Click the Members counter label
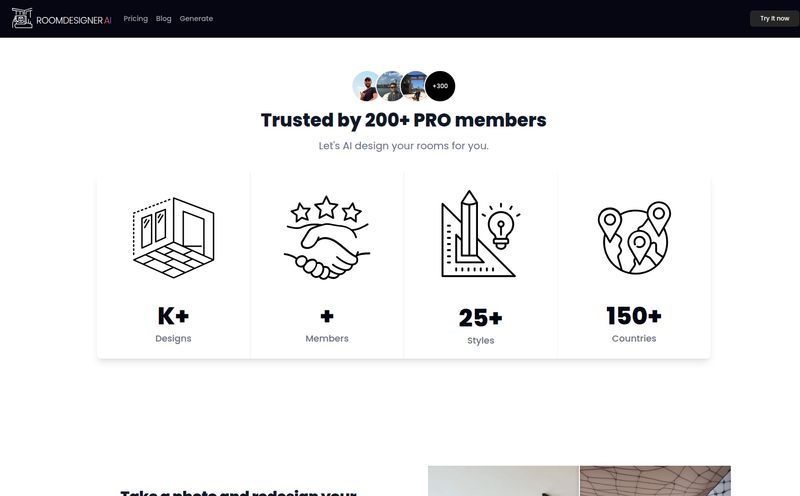Screen dimensions: 800x496 coord(327,338)
